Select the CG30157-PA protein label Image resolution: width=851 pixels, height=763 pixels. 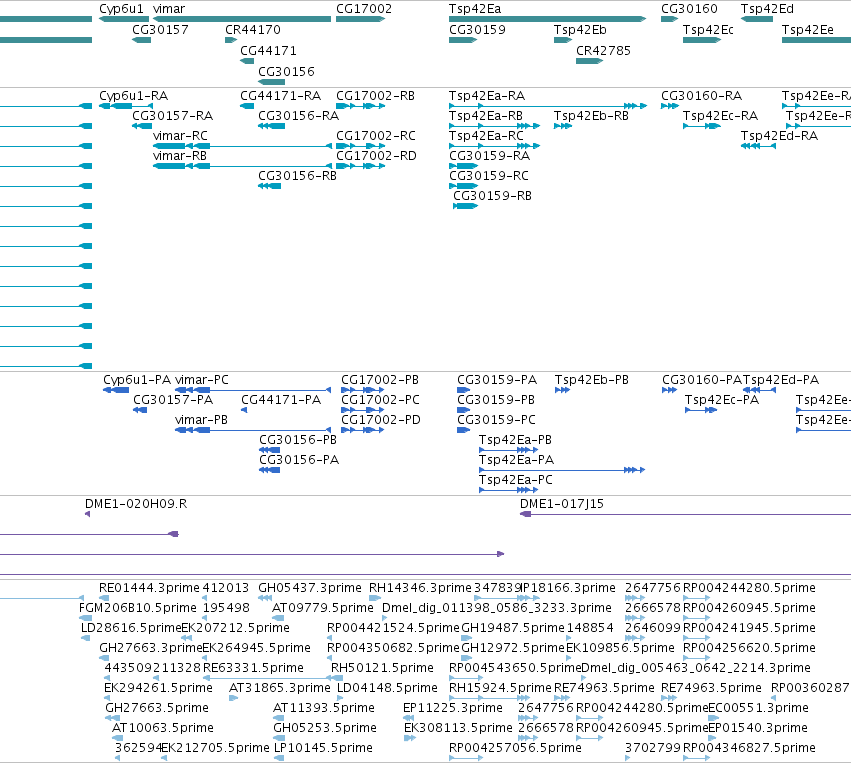click(173, 400)
